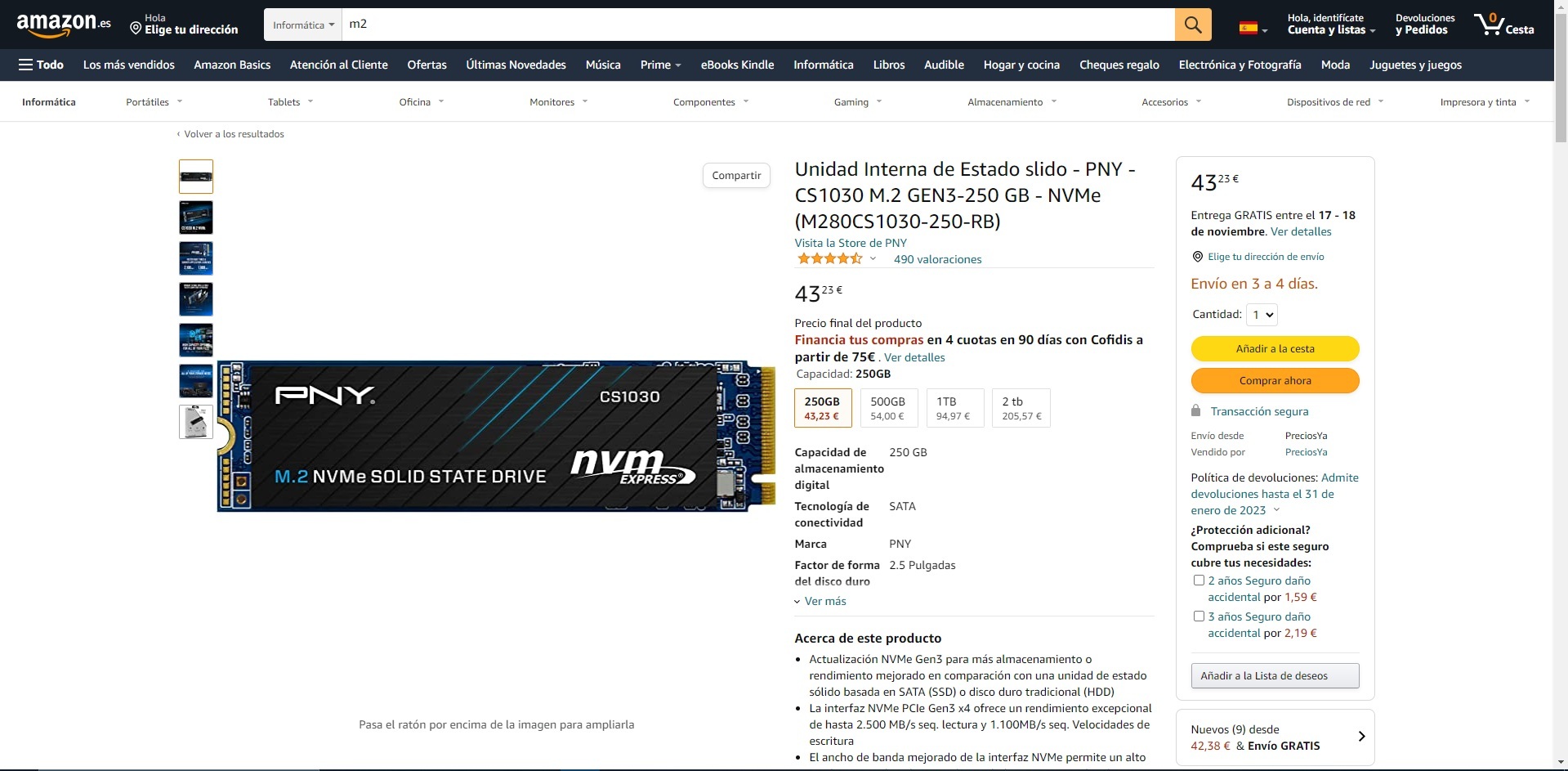
Task: Click the orange search magnifier button
Action: (x=1193, y=25)
